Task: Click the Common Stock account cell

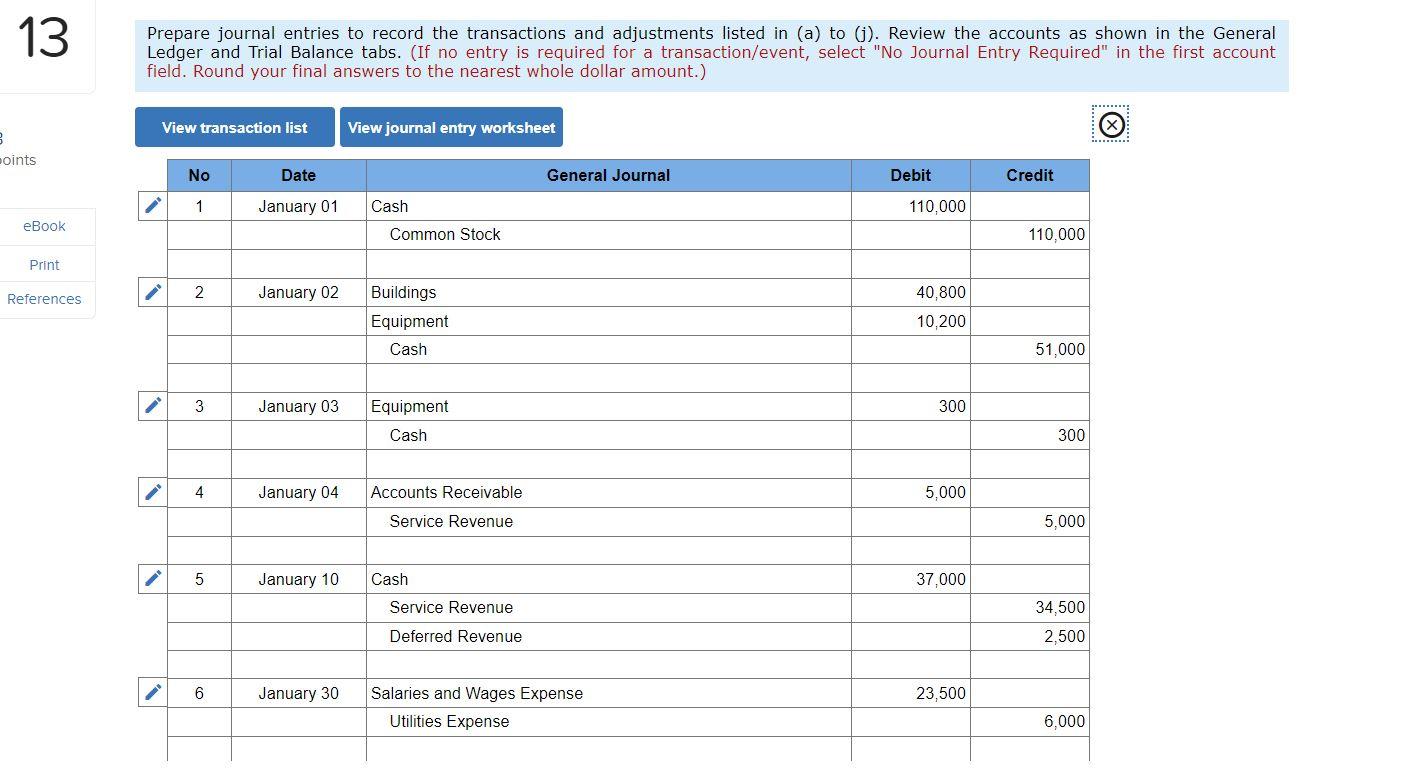Action: (x=609, y=234)
